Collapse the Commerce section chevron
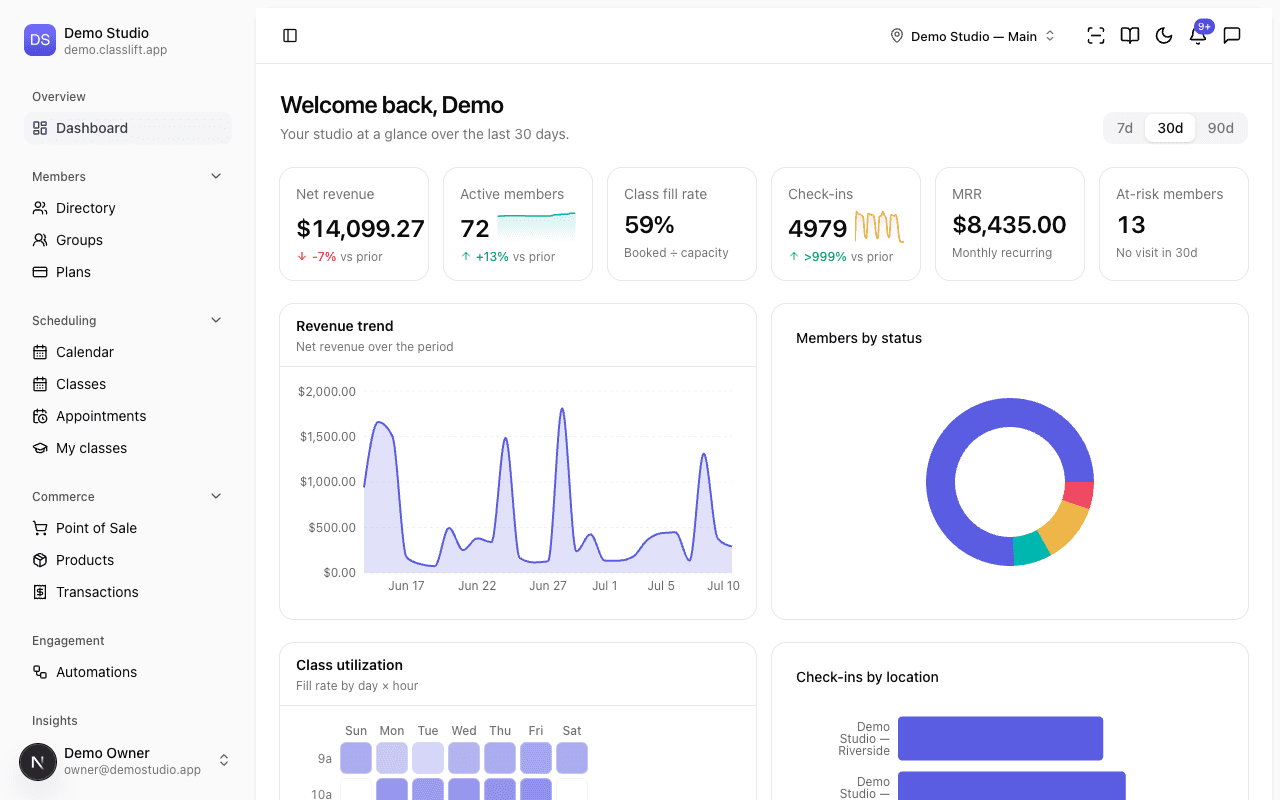This screenshot has height=800, width=1280. (216, 496)
